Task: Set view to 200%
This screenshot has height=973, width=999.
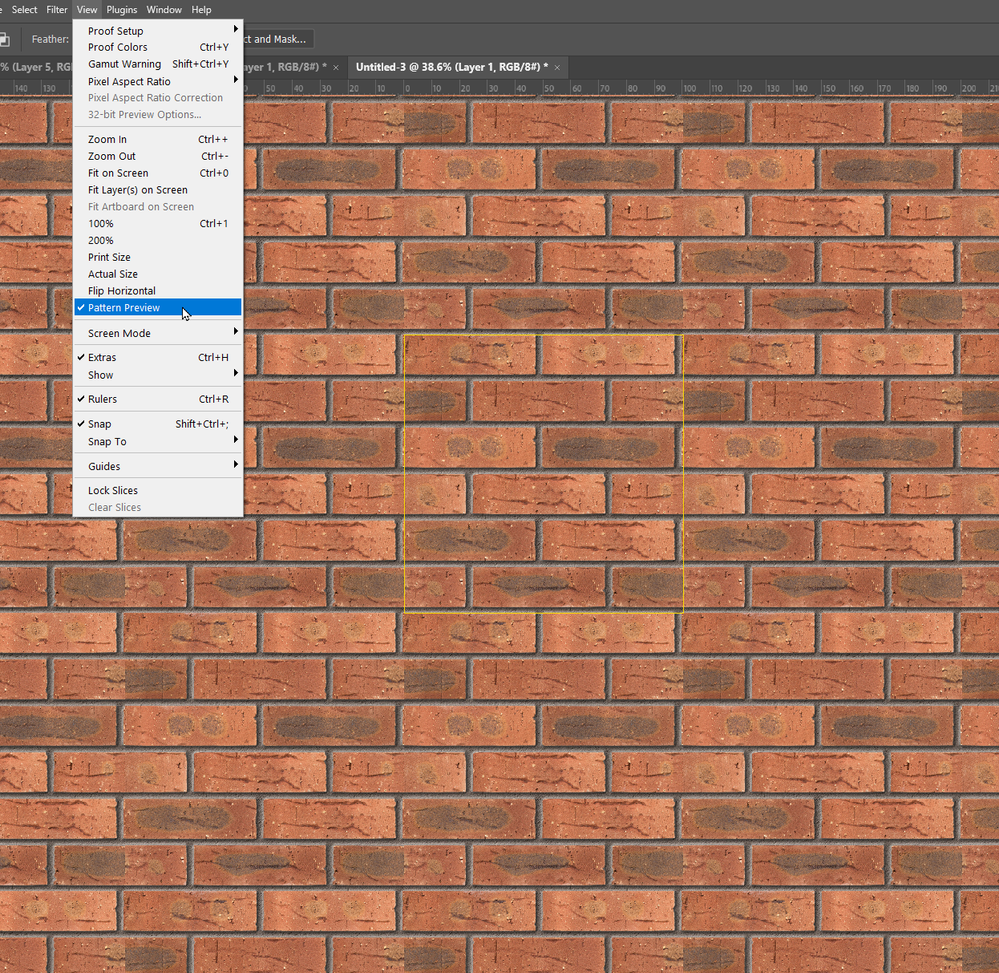Action: tap(158, 240)
